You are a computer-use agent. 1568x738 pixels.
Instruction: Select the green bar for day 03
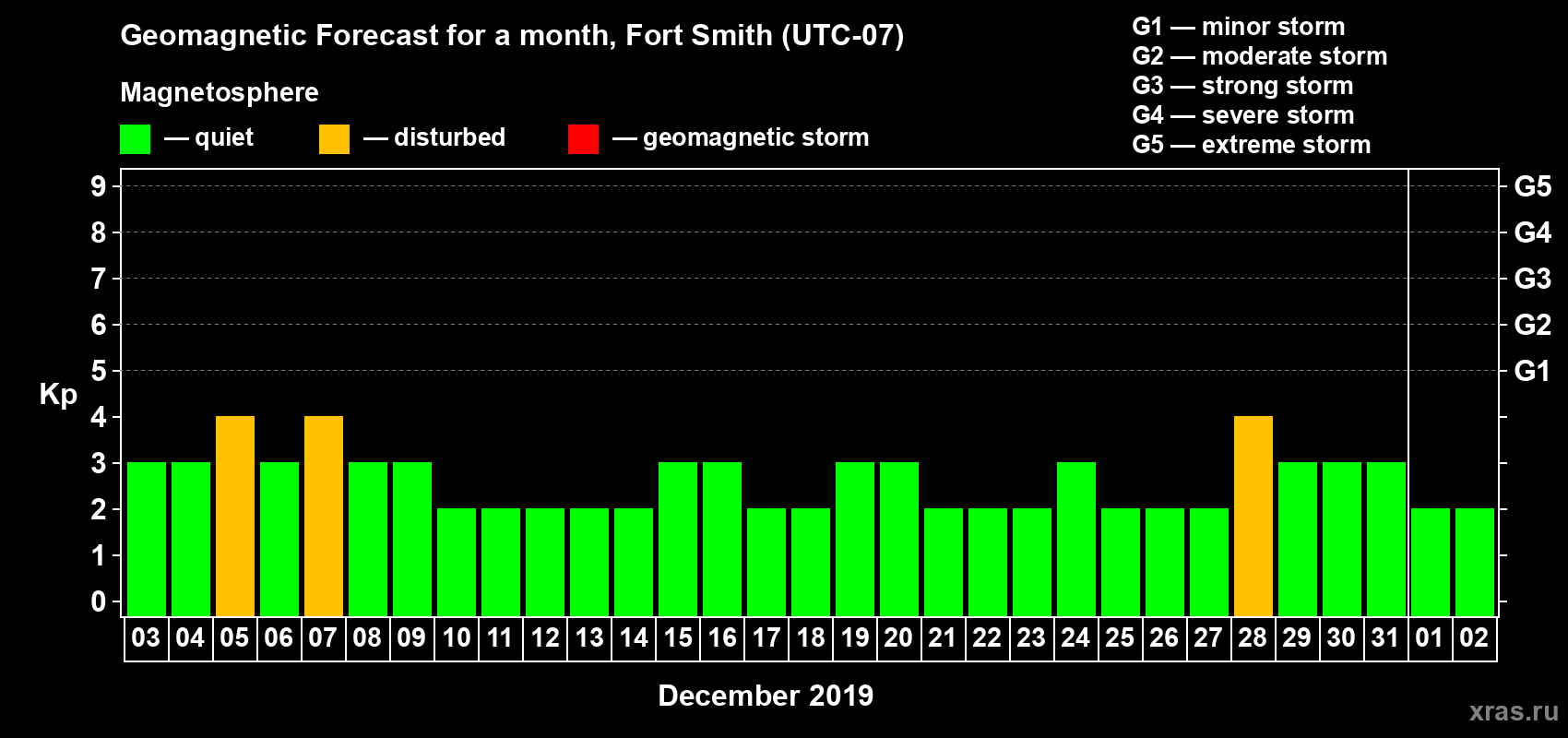[147, 539]
